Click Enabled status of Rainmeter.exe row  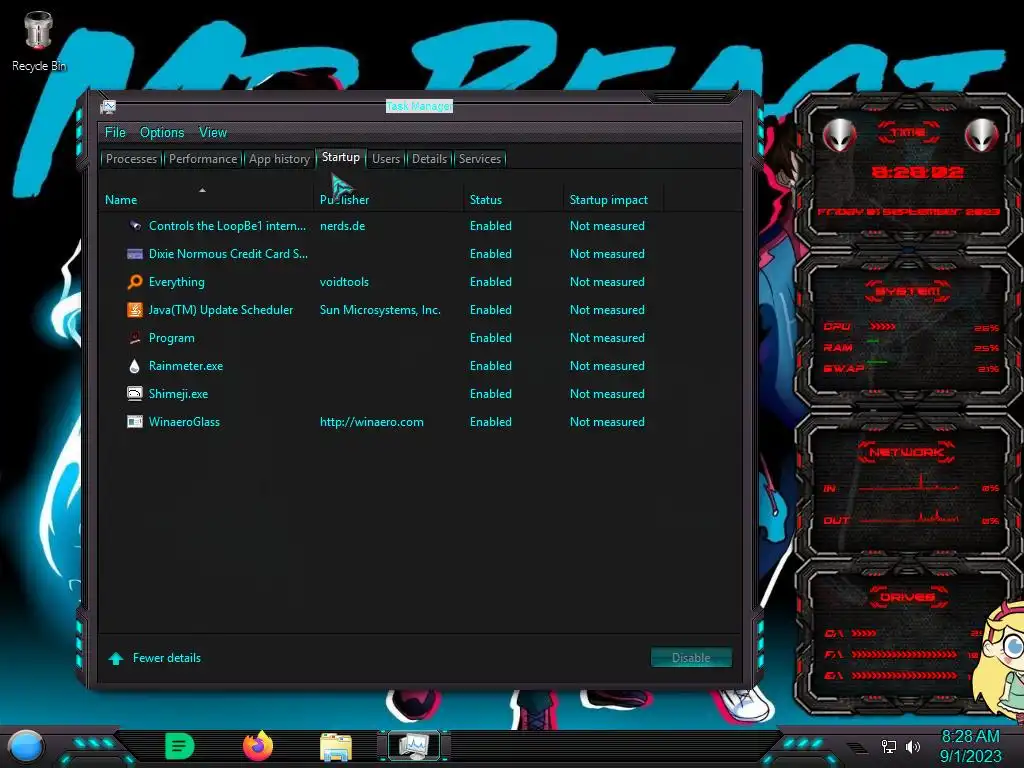pos(490,366)
